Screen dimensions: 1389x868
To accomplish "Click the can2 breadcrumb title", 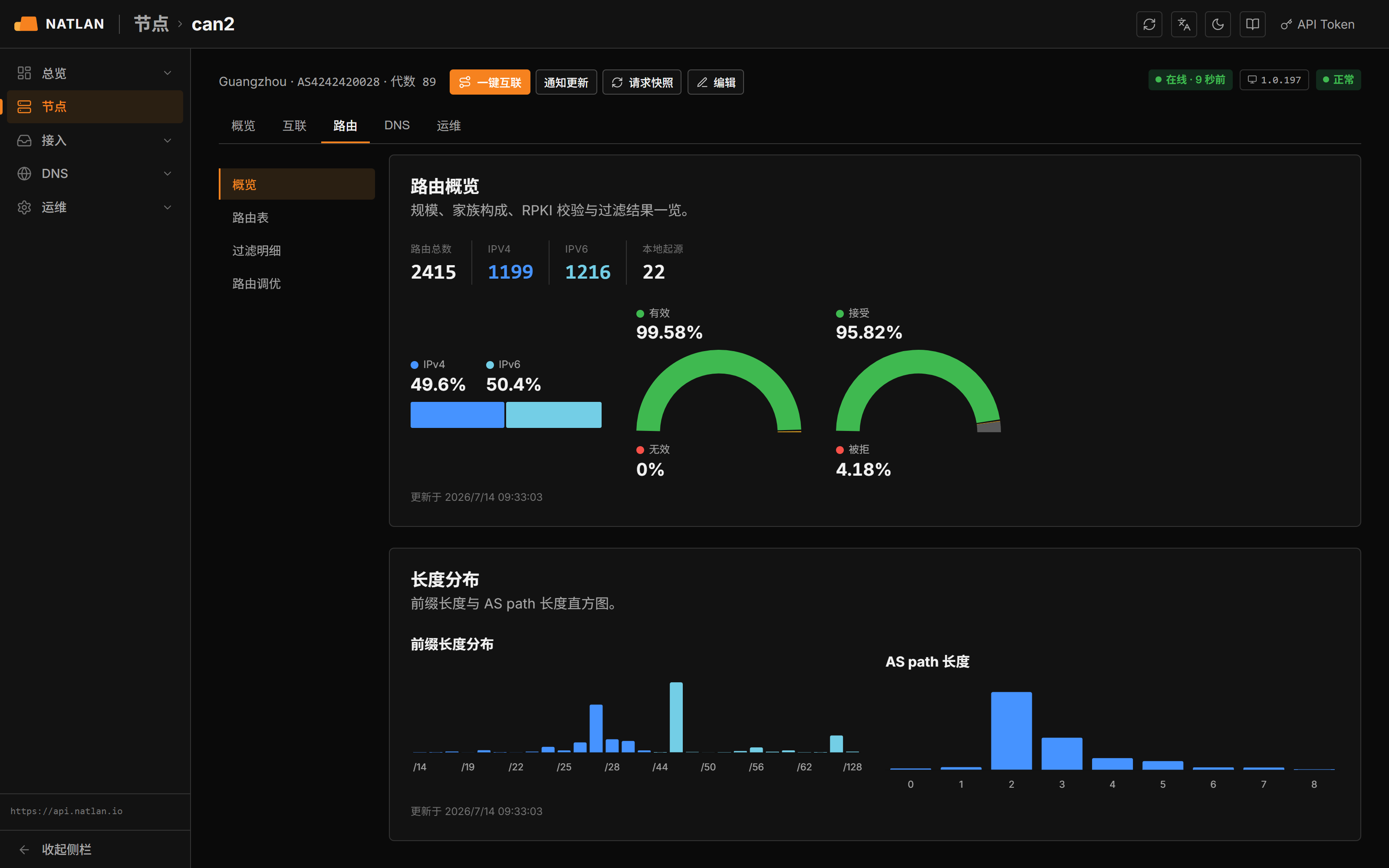I will pos(213,24).
